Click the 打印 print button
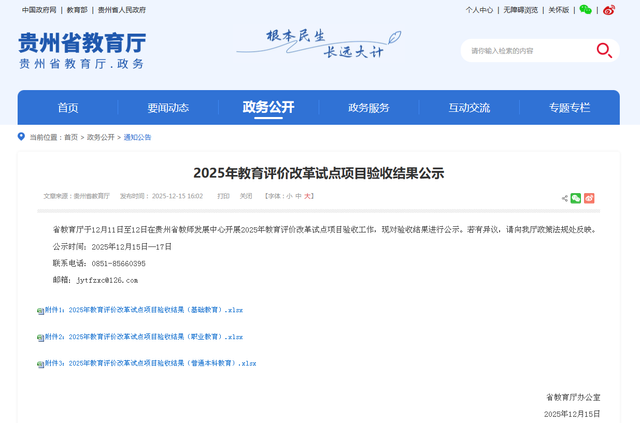This screenshot has height=423, width=640. pyautogui.click(x=223, y=196)
